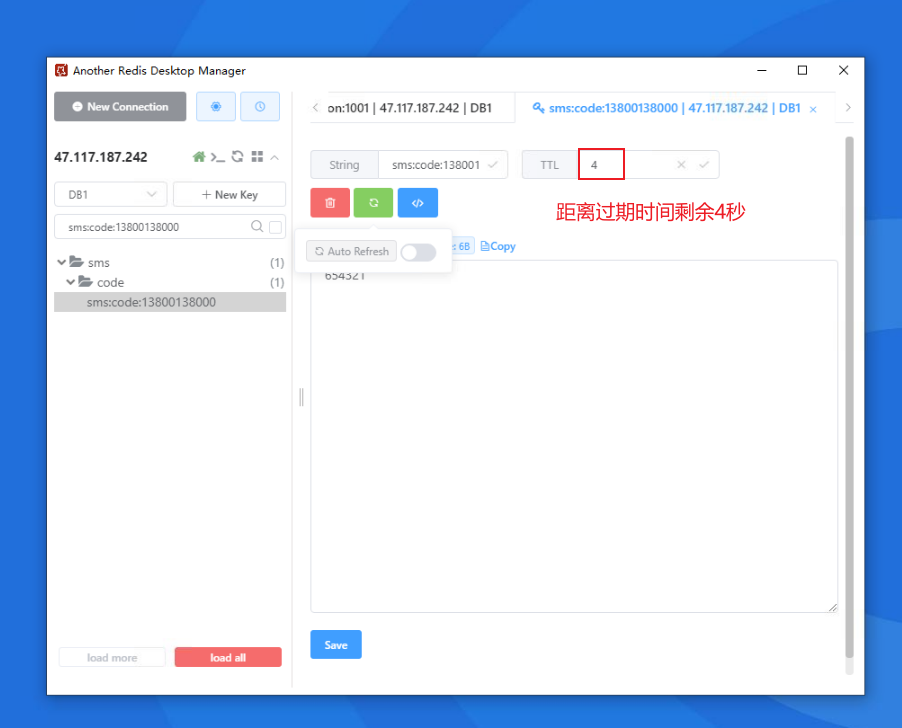Open the Redis console terminal icon
902x728 pixels.
[x=217, y=157]
